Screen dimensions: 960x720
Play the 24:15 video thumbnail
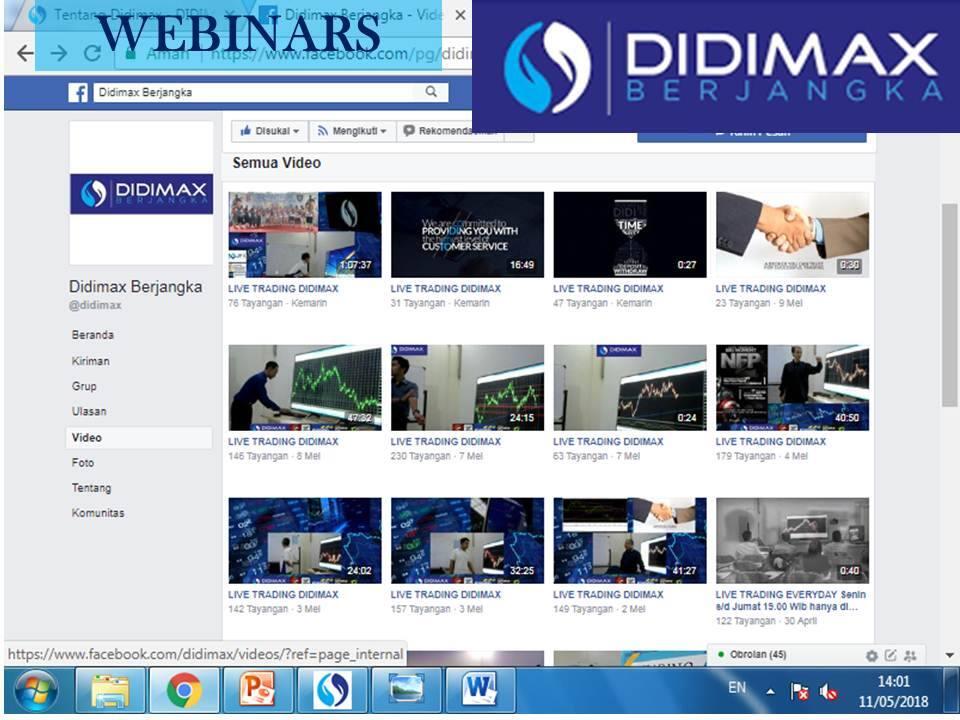click(x=467, y=388)
